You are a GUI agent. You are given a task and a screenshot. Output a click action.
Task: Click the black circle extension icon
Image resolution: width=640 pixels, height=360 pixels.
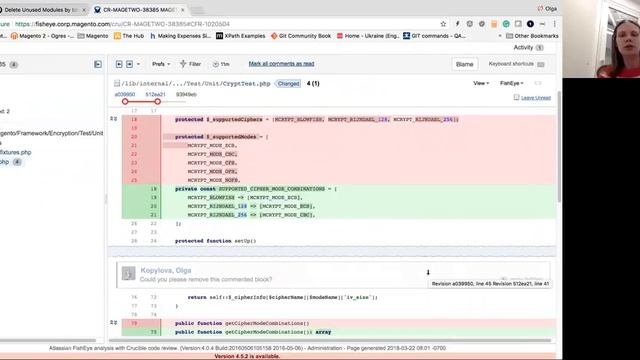(530, 24)
